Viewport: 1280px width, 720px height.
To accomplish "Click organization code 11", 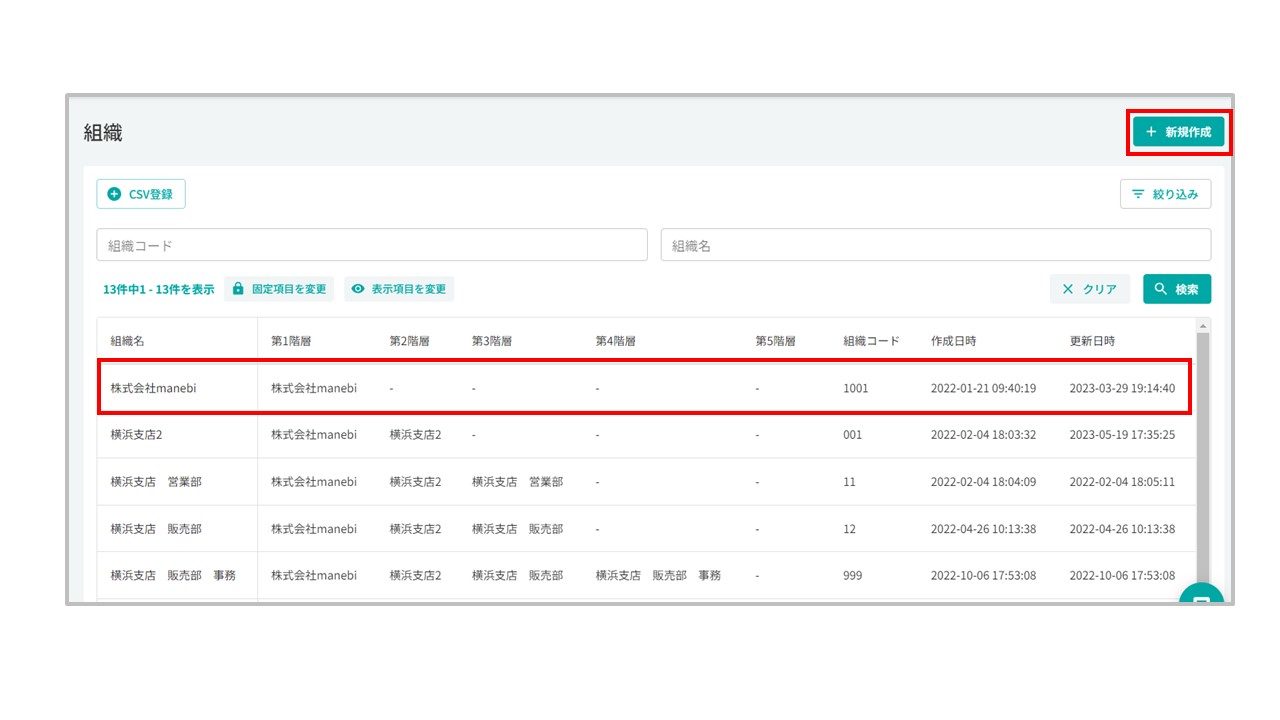I will pos(850,482).
